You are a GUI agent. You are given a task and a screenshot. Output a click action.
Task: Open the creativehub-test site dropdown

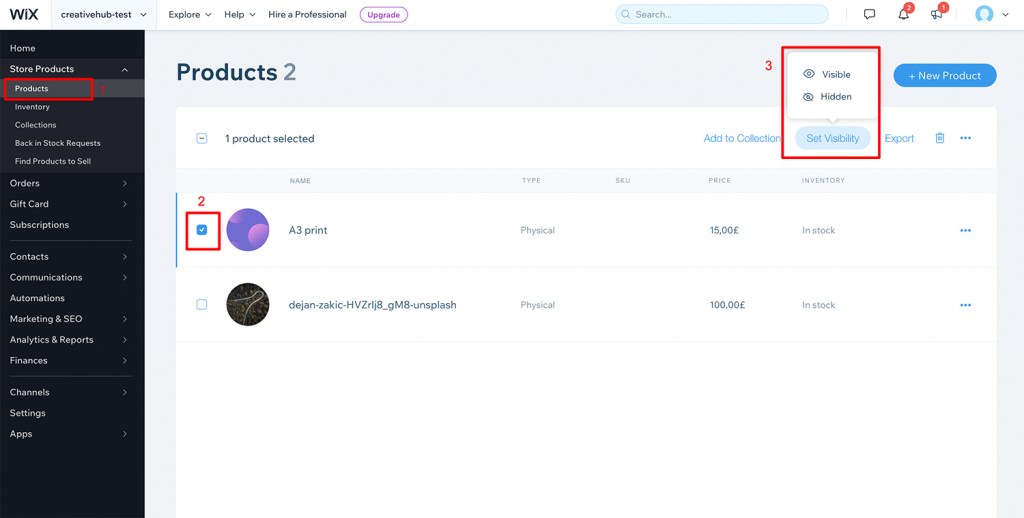point(103,14)
